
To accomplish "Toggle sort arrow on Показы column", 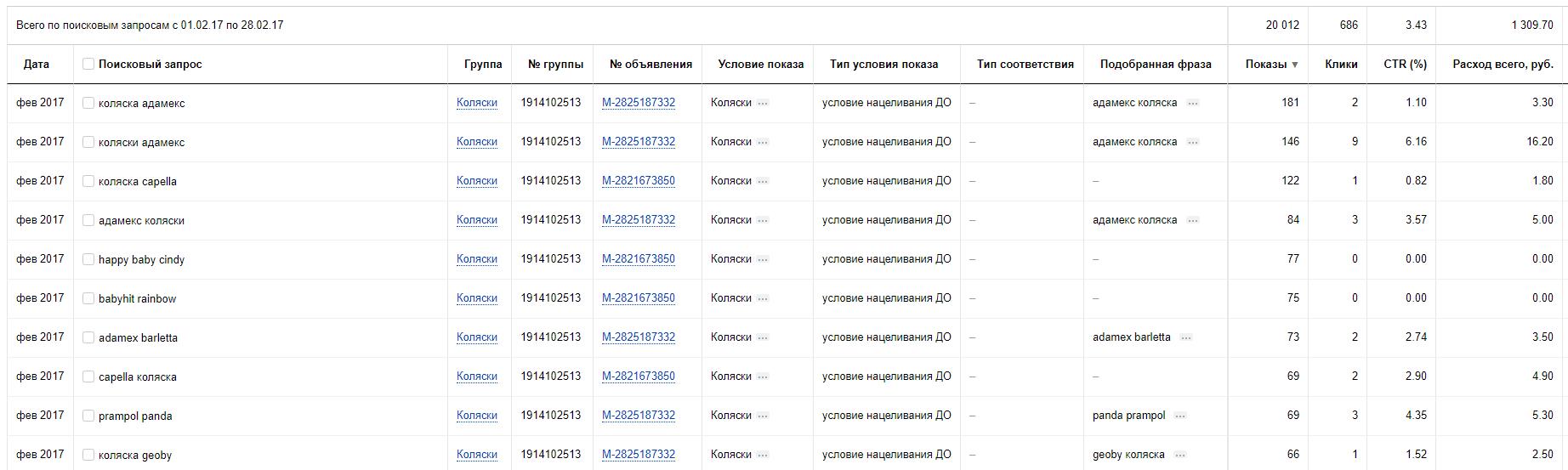I will tap(1295, 65).
